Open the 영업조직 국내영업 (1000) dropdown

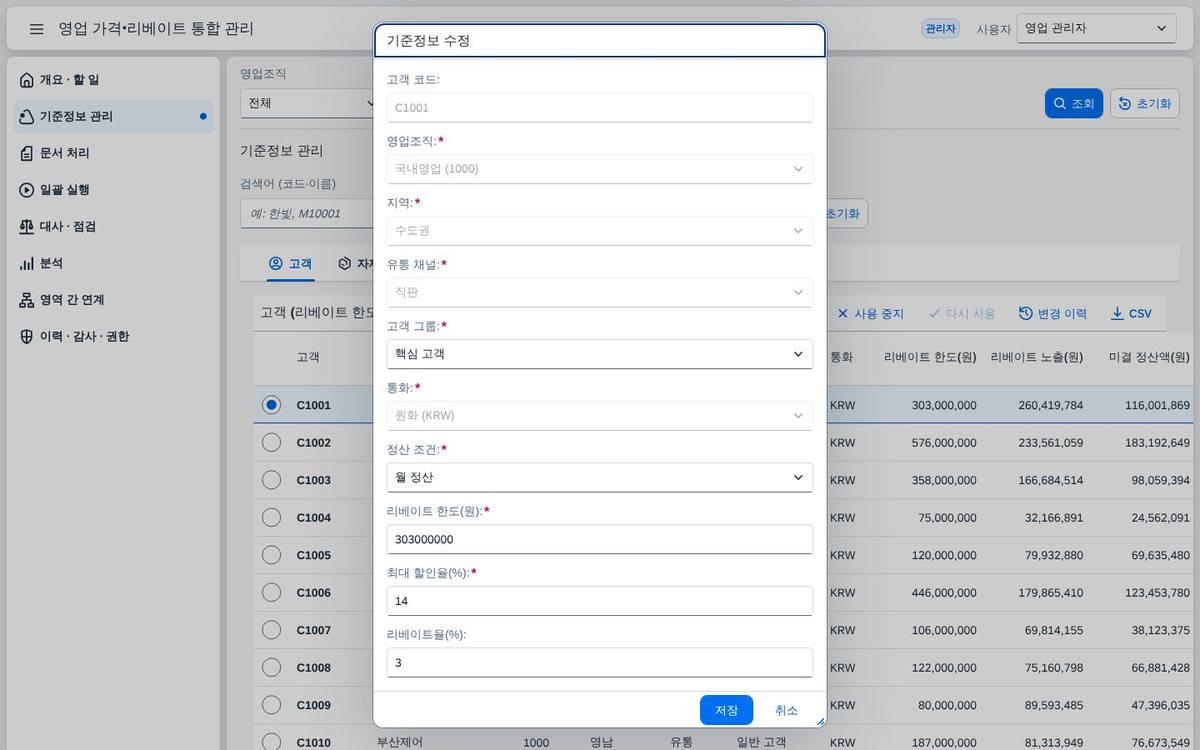point(599,169)
